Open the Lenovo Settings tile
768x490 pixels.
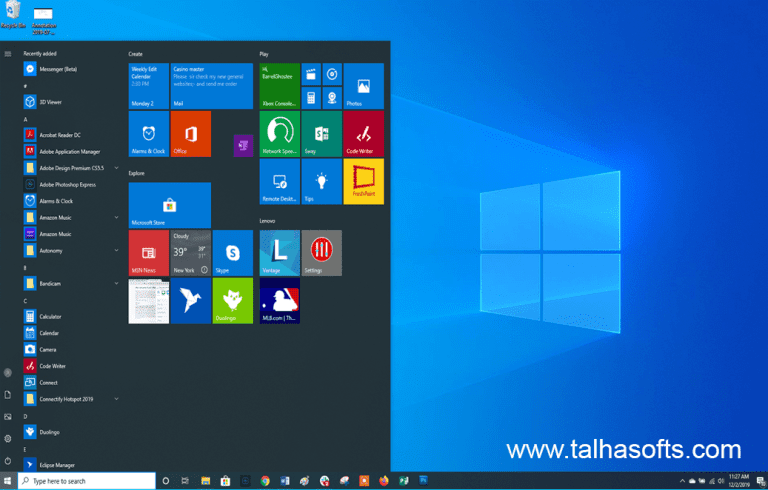pyautogui.click(x=321, y=253)
